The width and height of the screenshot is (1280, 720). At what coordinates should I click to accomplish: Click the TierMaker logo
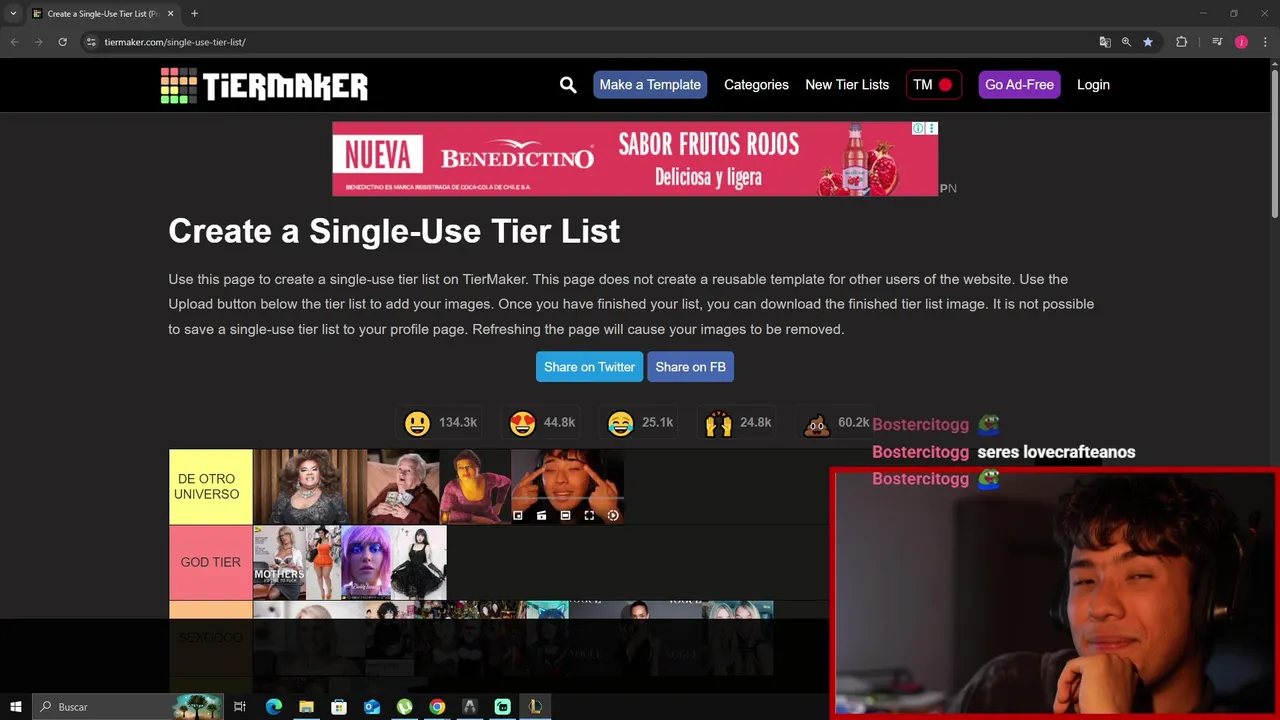264,85
